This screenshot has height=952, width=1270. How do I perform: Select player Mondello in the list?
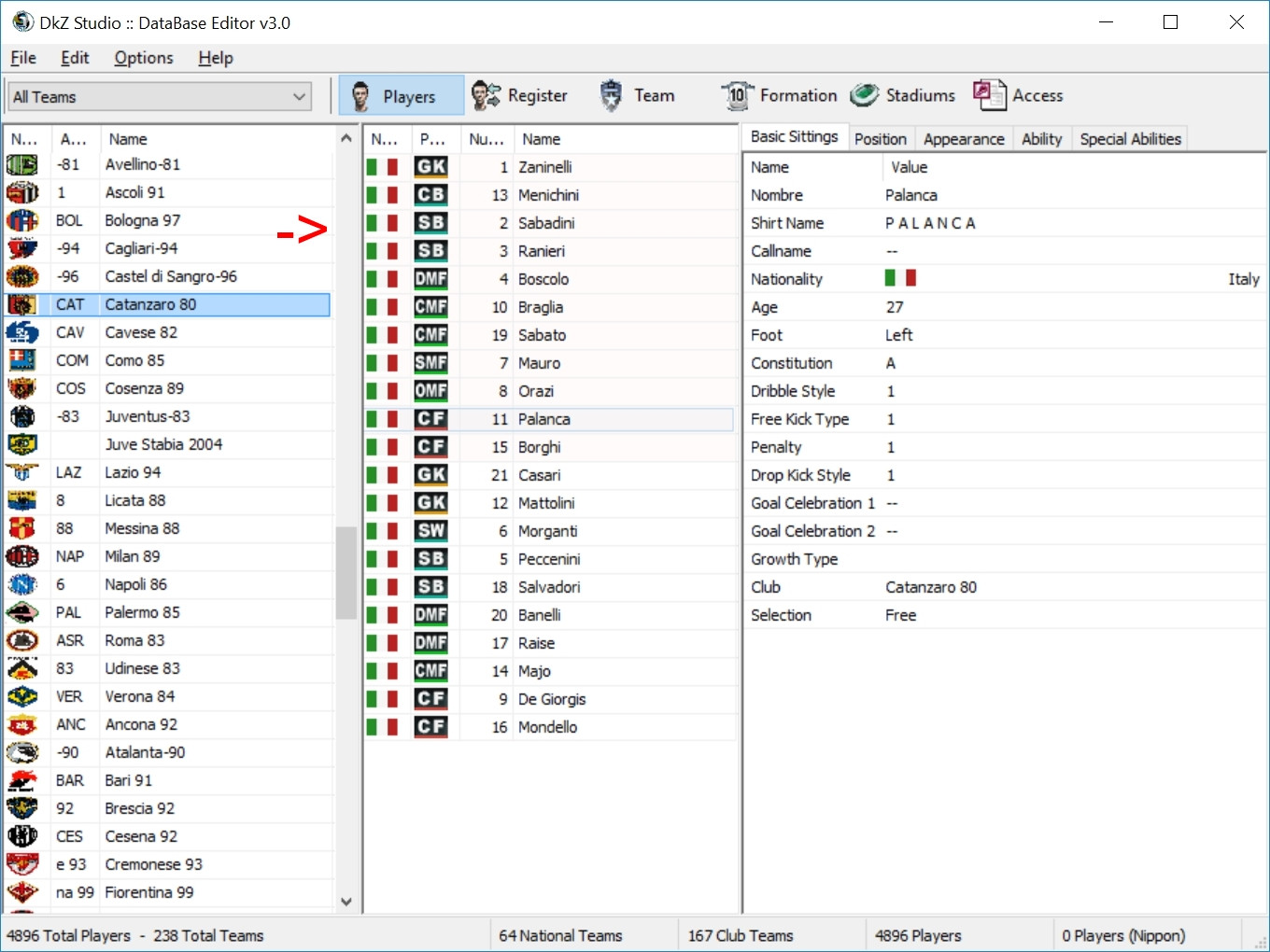click(549, 727)
